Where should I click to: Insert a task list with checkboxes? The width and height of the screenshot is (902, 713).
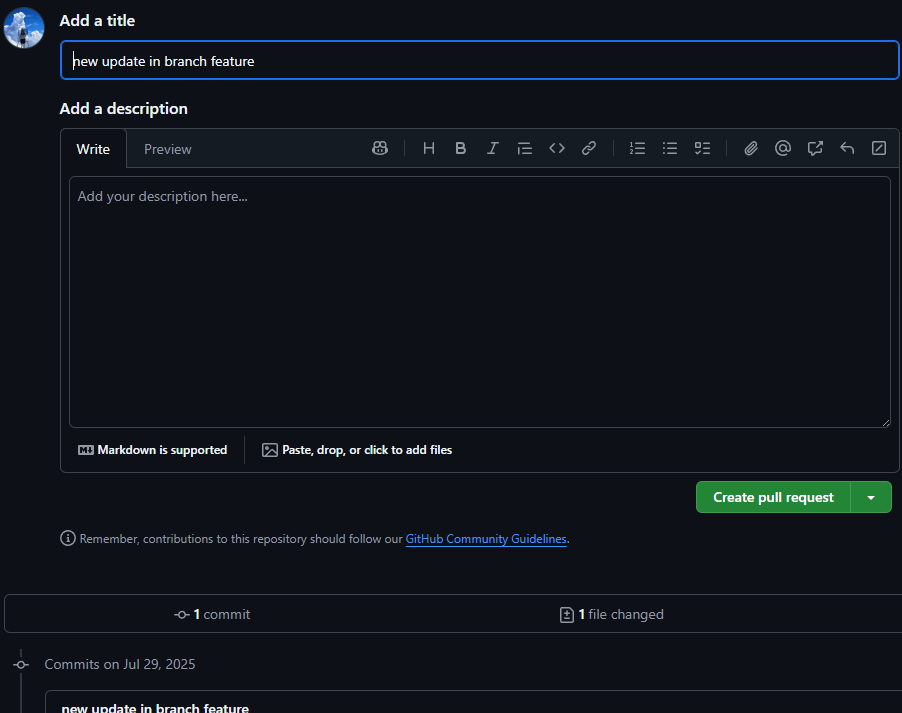(702, 148)
